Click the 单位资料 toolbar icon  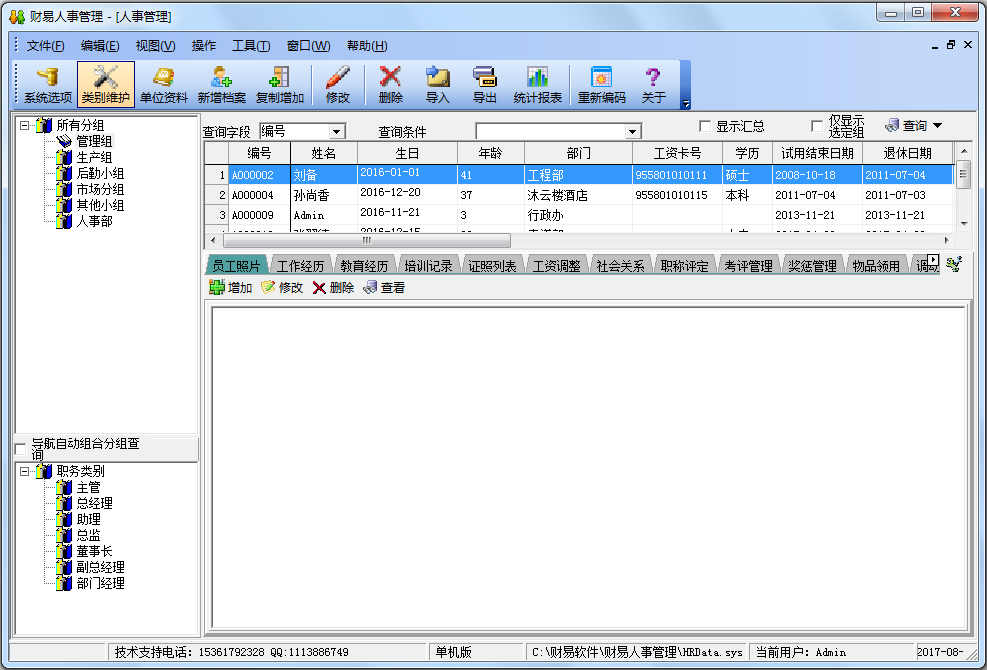point(164,85)
